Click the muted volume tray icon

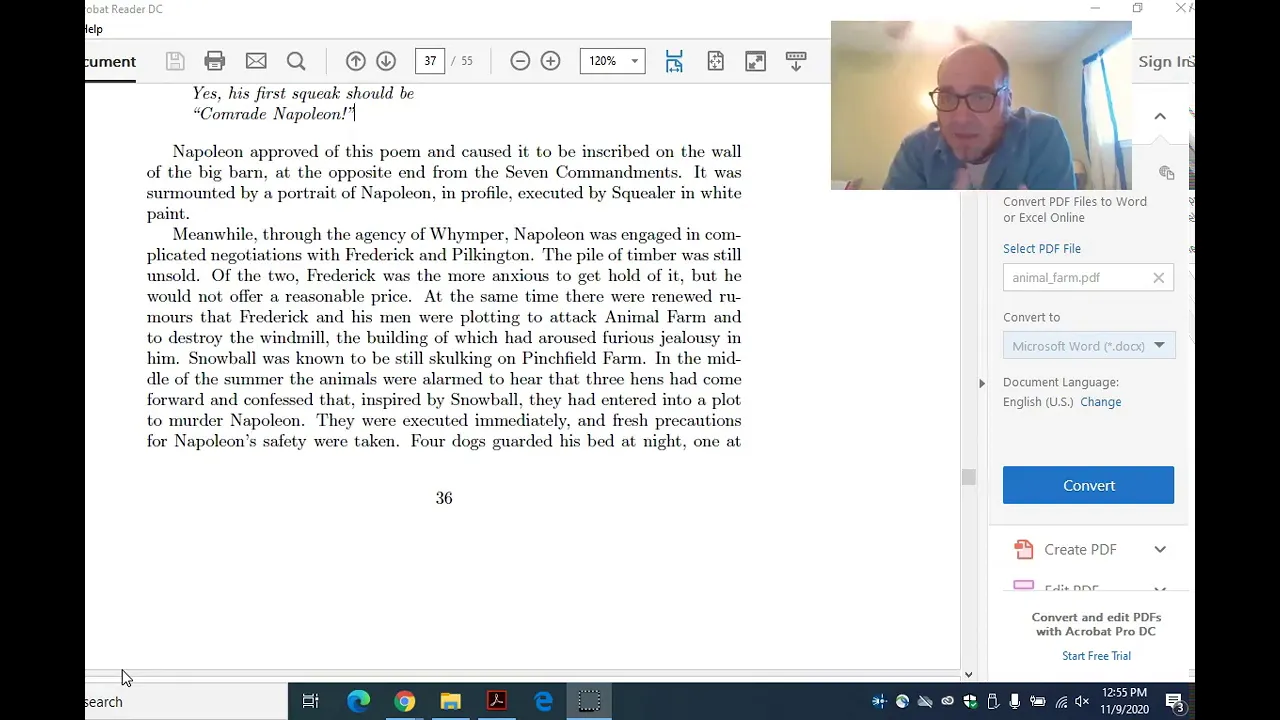pos(1082,702)
